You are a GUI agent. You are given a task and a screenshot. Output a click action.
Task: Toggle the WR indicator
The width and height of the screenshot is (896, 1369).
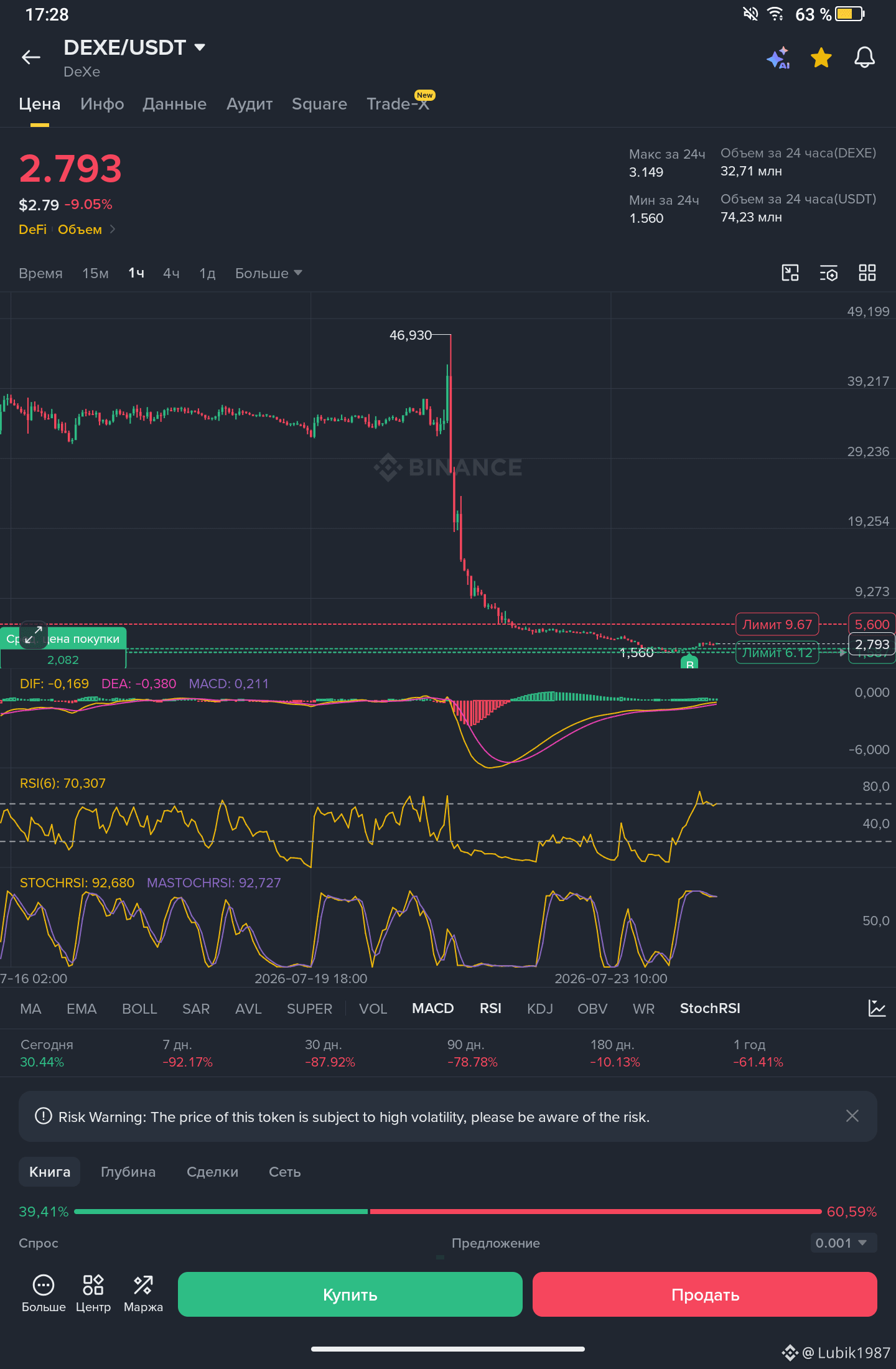[x=644, y=1009]
